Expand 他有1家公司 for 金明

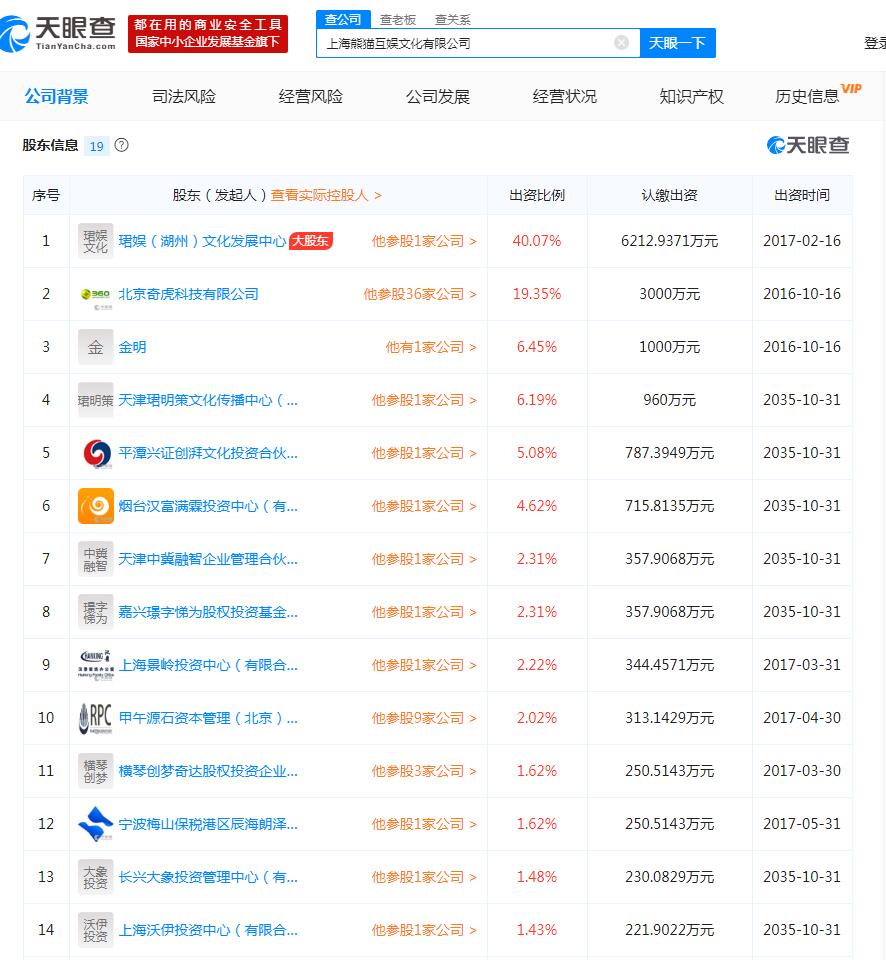(431, 347)
